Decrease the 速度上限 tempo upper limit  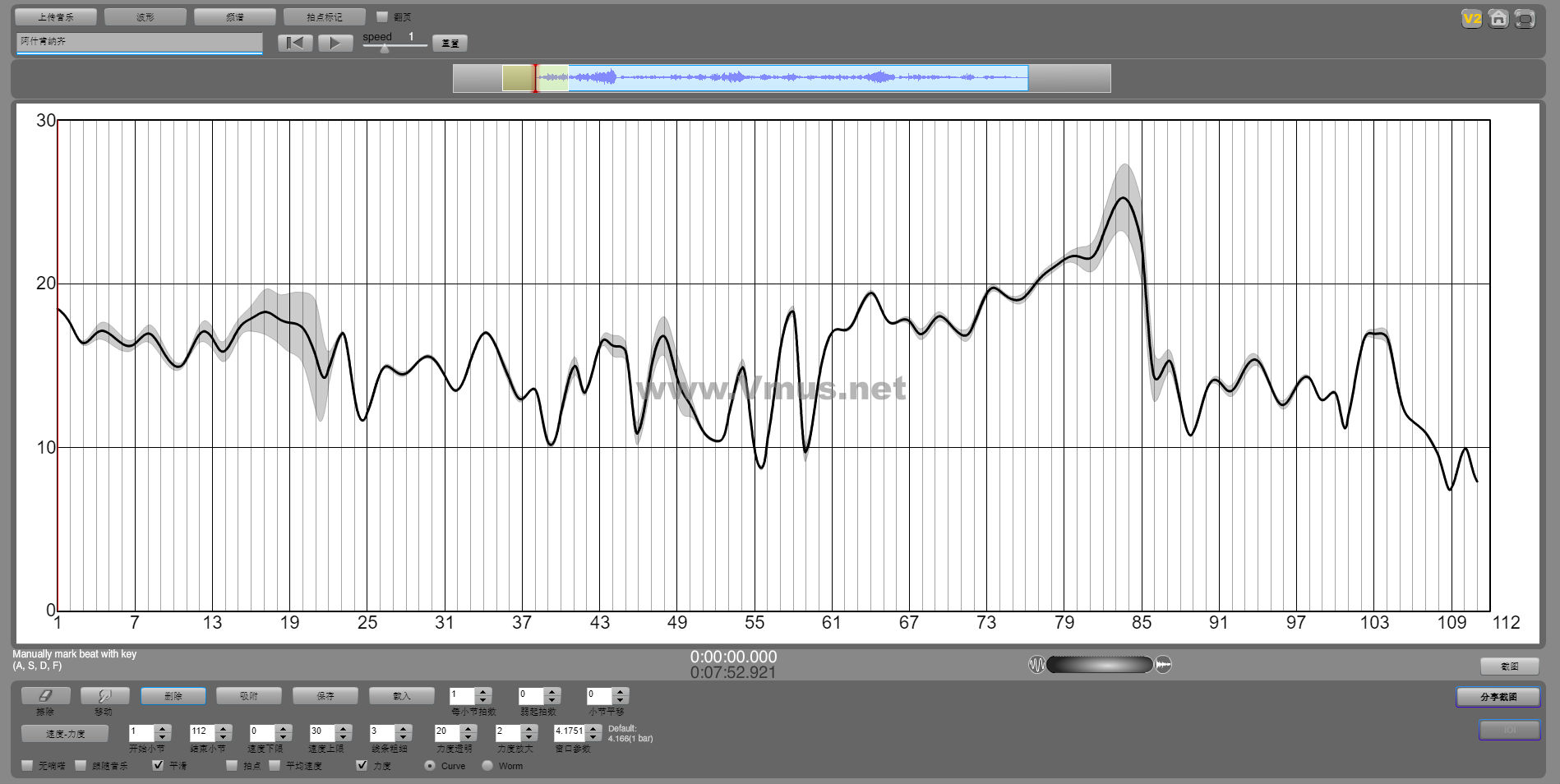344,736
